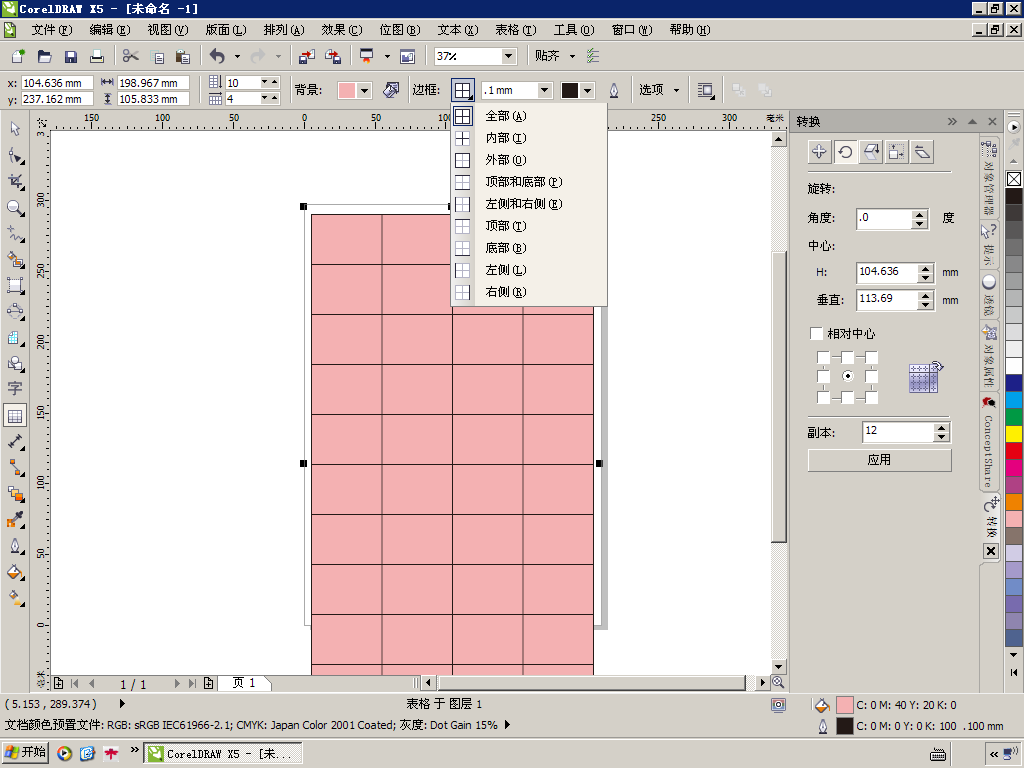This screenshot has width=1024, height=768.
Task: Expand the 选项 options dropdown
Action: coord(677,90)
